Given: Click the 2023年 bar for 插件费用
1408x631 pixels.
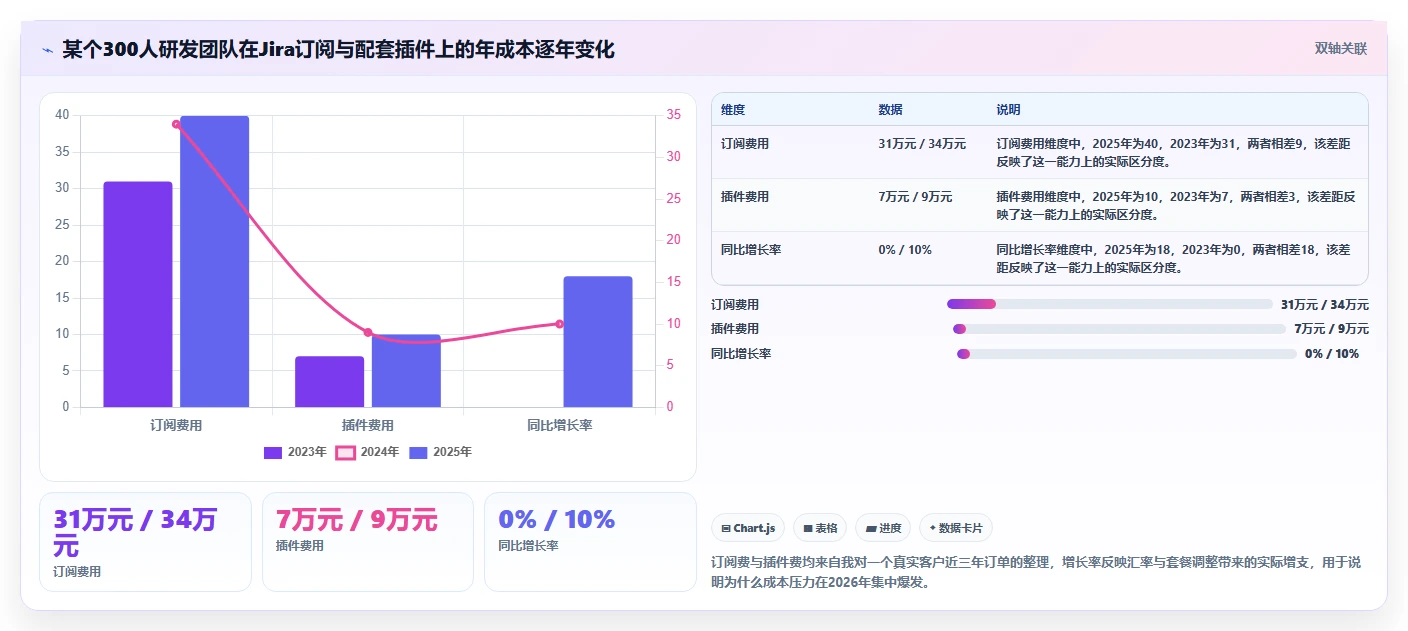Looking at the screenshot, I should click(330, 381).
